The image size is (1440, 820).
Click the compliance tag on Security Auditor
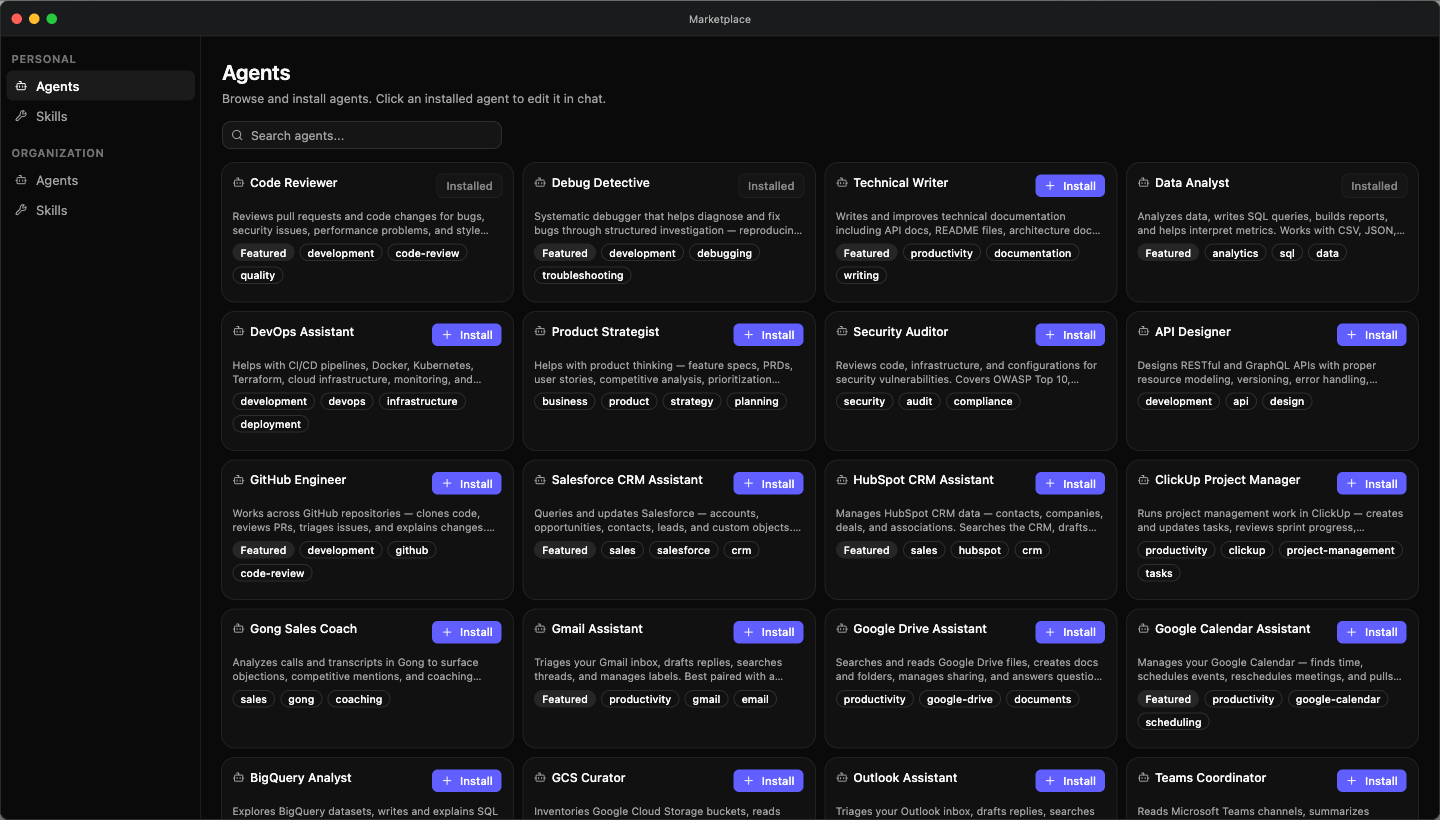coord(983,401)
